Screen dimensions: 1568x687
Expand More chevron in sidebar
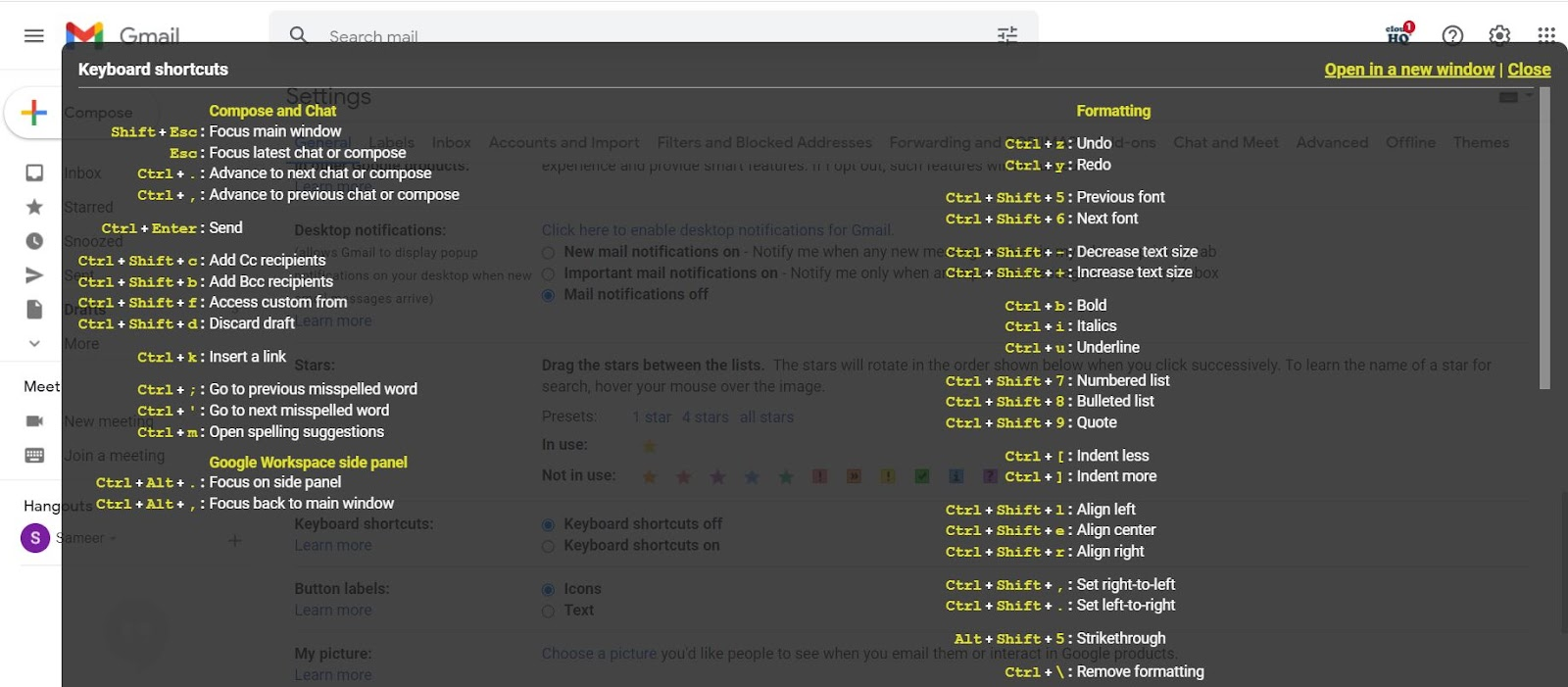(x=34, y=344)
